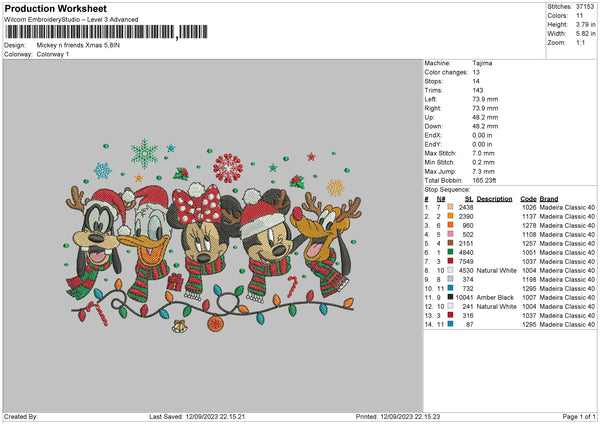Click the barcode under the worksheet title
600x424 pixels.
[106, 32]
